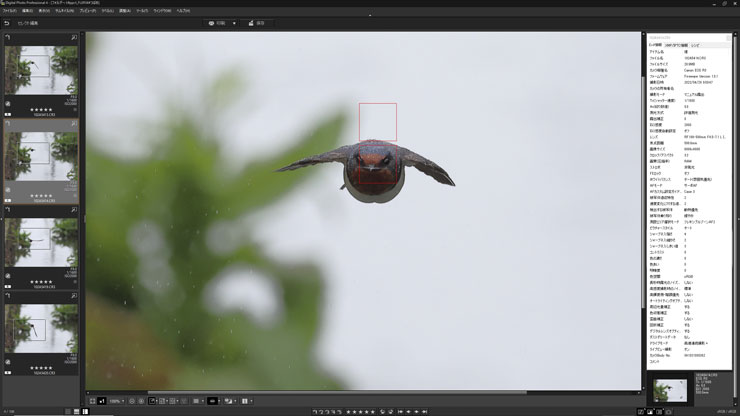Viewport: 740px width, 416px height.
Task: Open the ヘルプ (Help) menu
Action: point(183,10)
